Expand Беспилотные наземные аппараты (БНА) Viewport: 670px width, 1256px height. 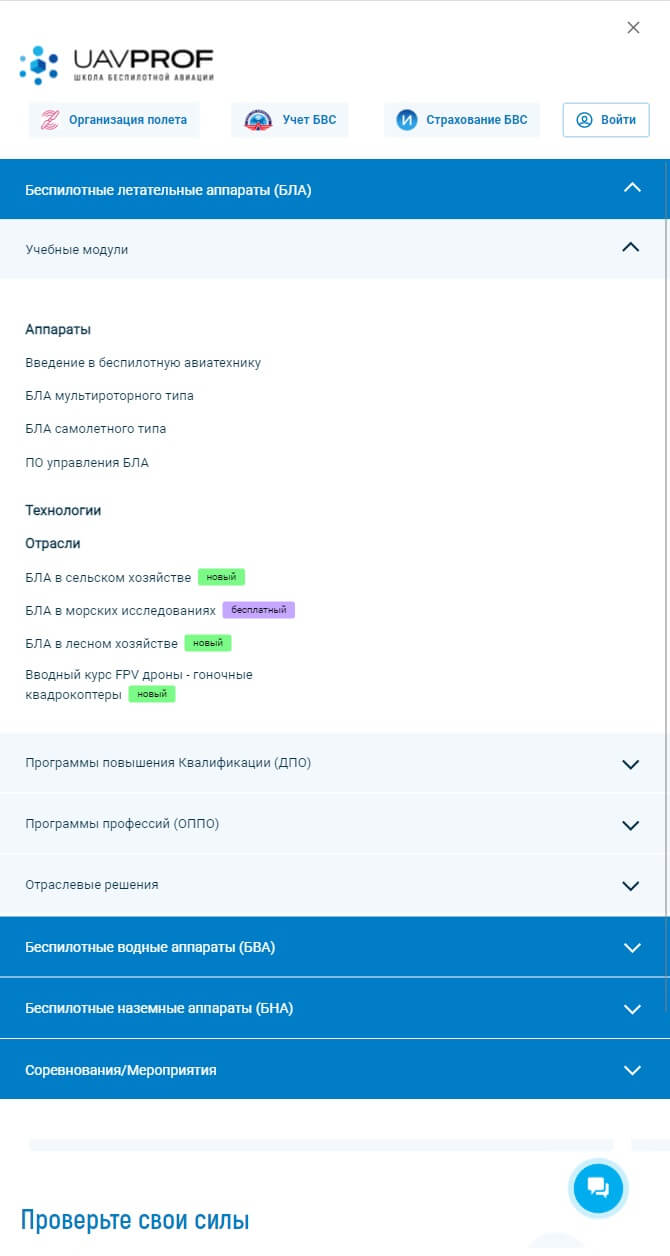pyautogui.click(x=334, y=1008)
